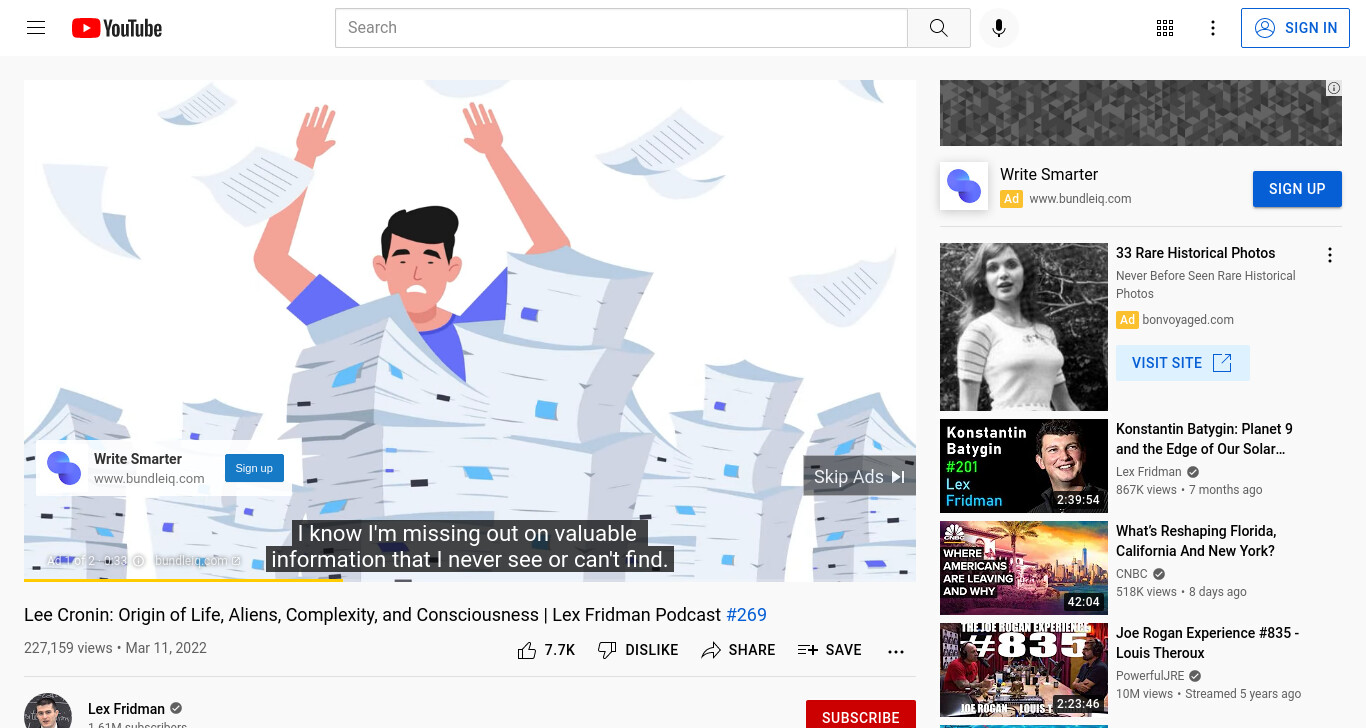This screenshot has height=728, width=1366.
Task: Open 33 Rare Historical Photos thumbnail
Action: click(1024, 327)
